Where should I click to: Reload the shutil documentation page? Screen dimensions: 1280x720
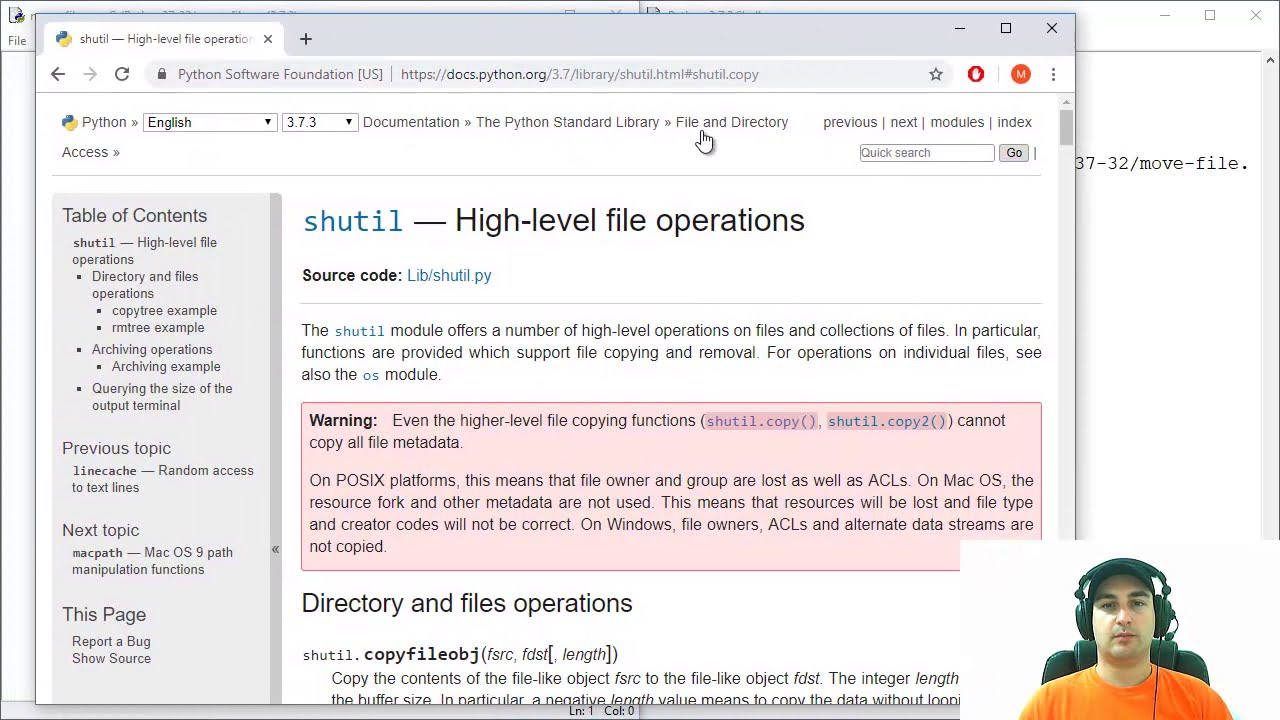(122, 74)
